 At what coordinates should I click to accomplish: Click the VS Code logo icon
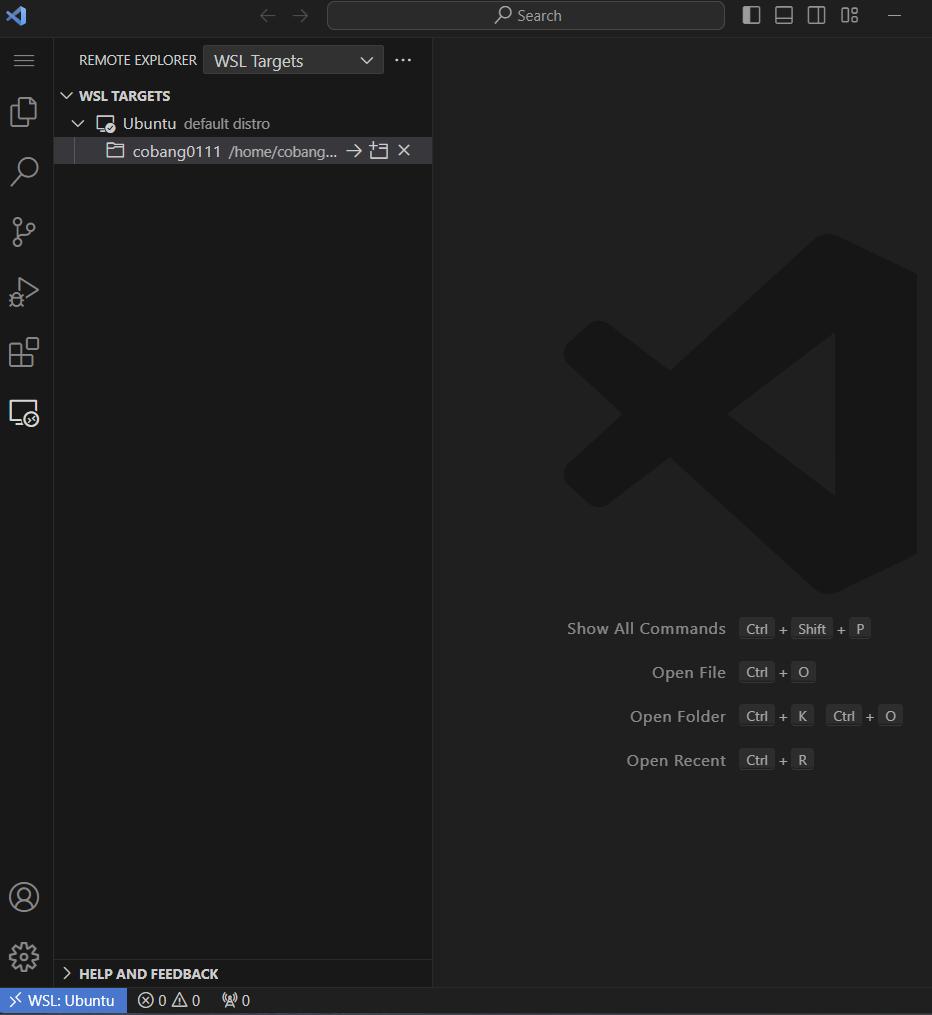pos(16,16)
